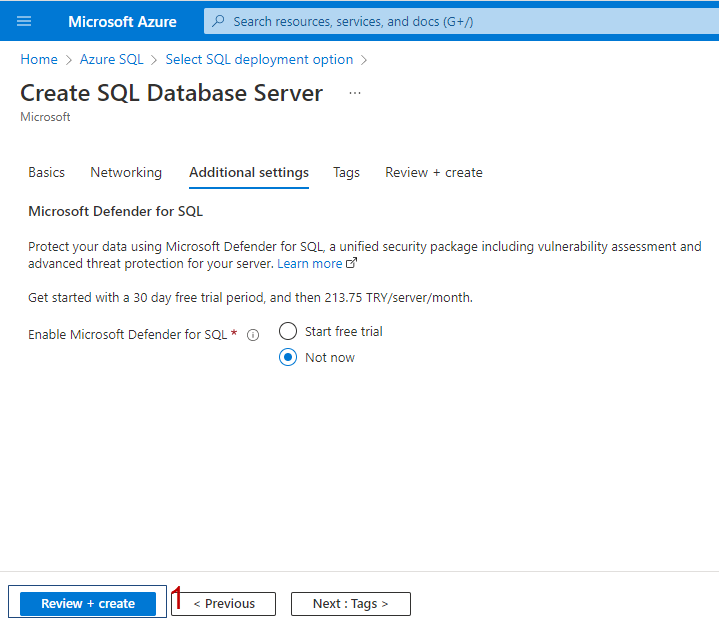Click the blue Review + create button
Image resolution: width=719 pixels, height=636 pixels.
point(88,603)
